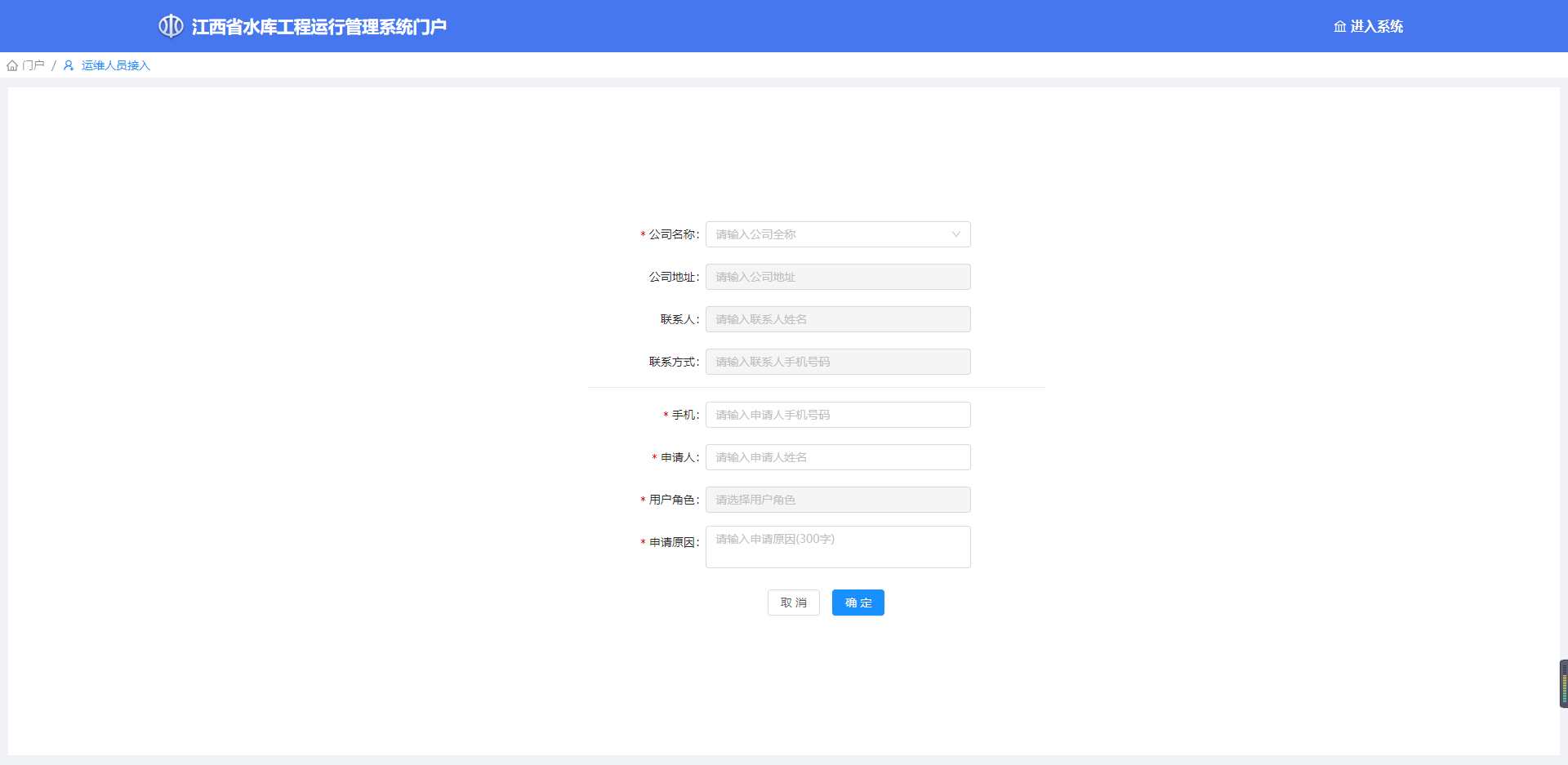Click the 联系方式 phone field

click(838, 362)
